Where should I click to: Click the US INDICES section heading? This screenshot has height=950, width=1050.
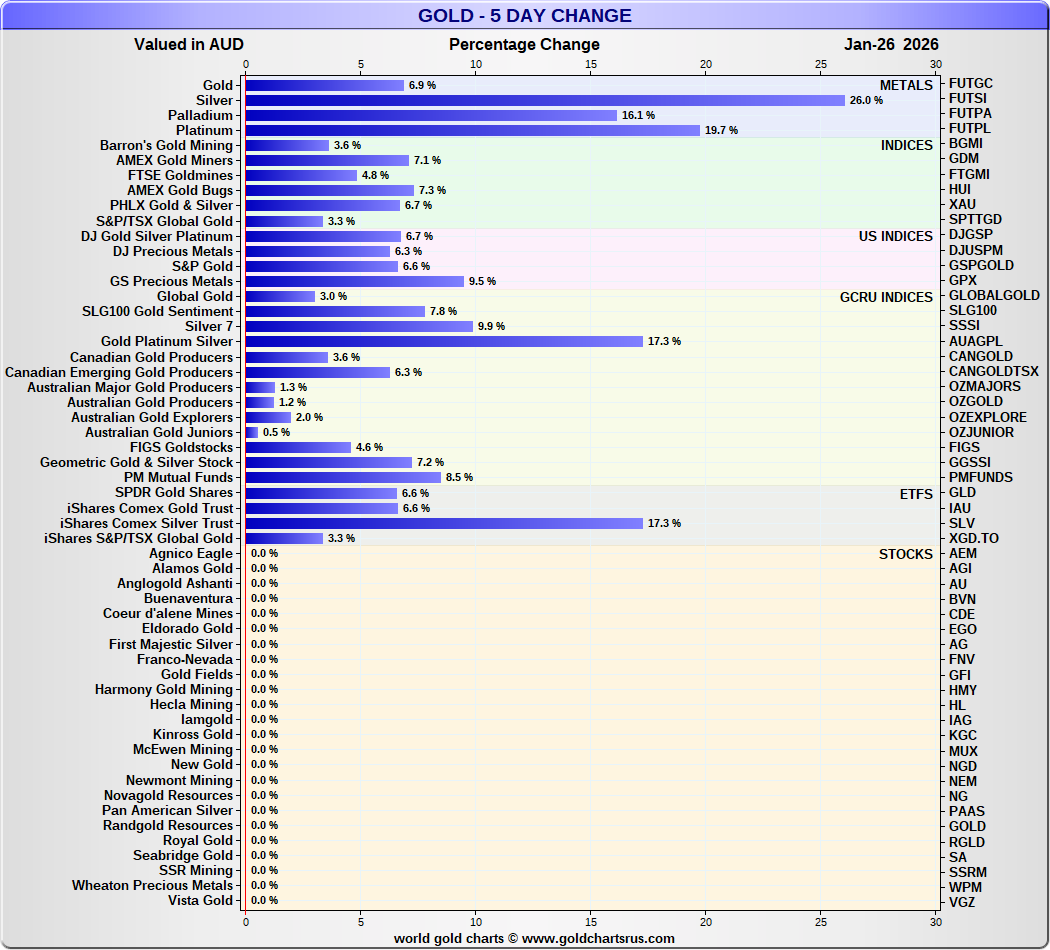click(895, 236)
